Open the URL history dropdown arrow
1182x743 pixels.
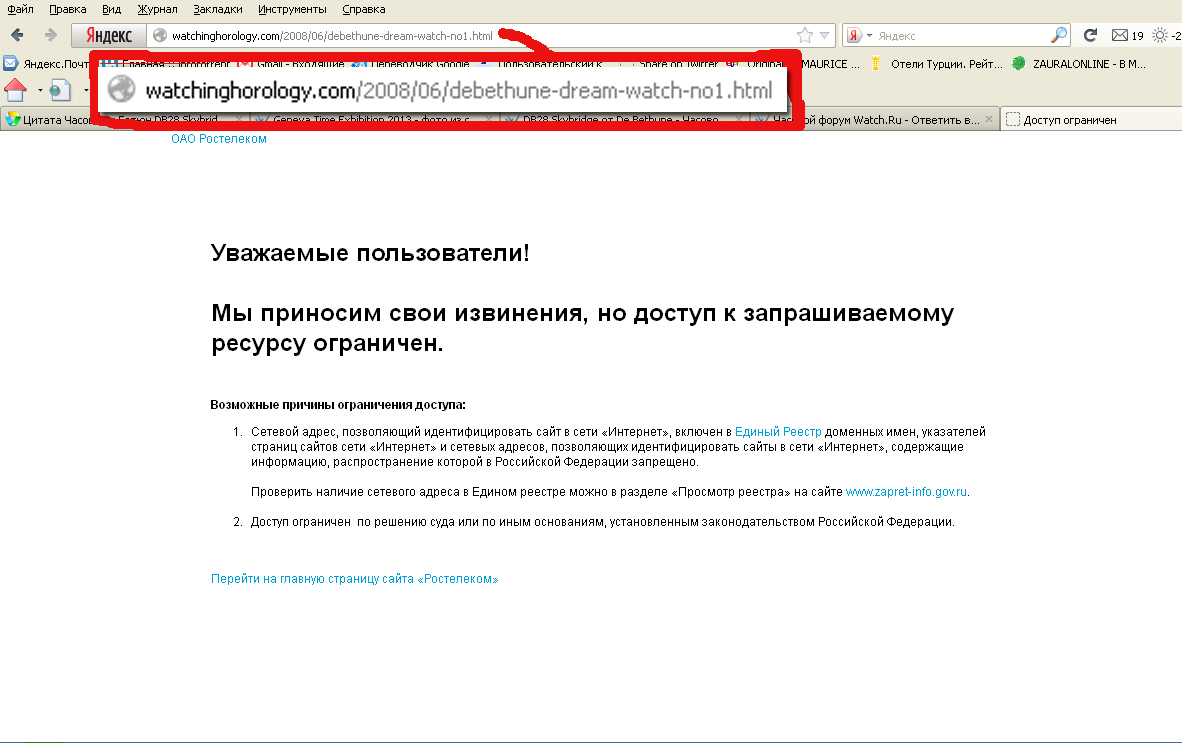(825, 35)
